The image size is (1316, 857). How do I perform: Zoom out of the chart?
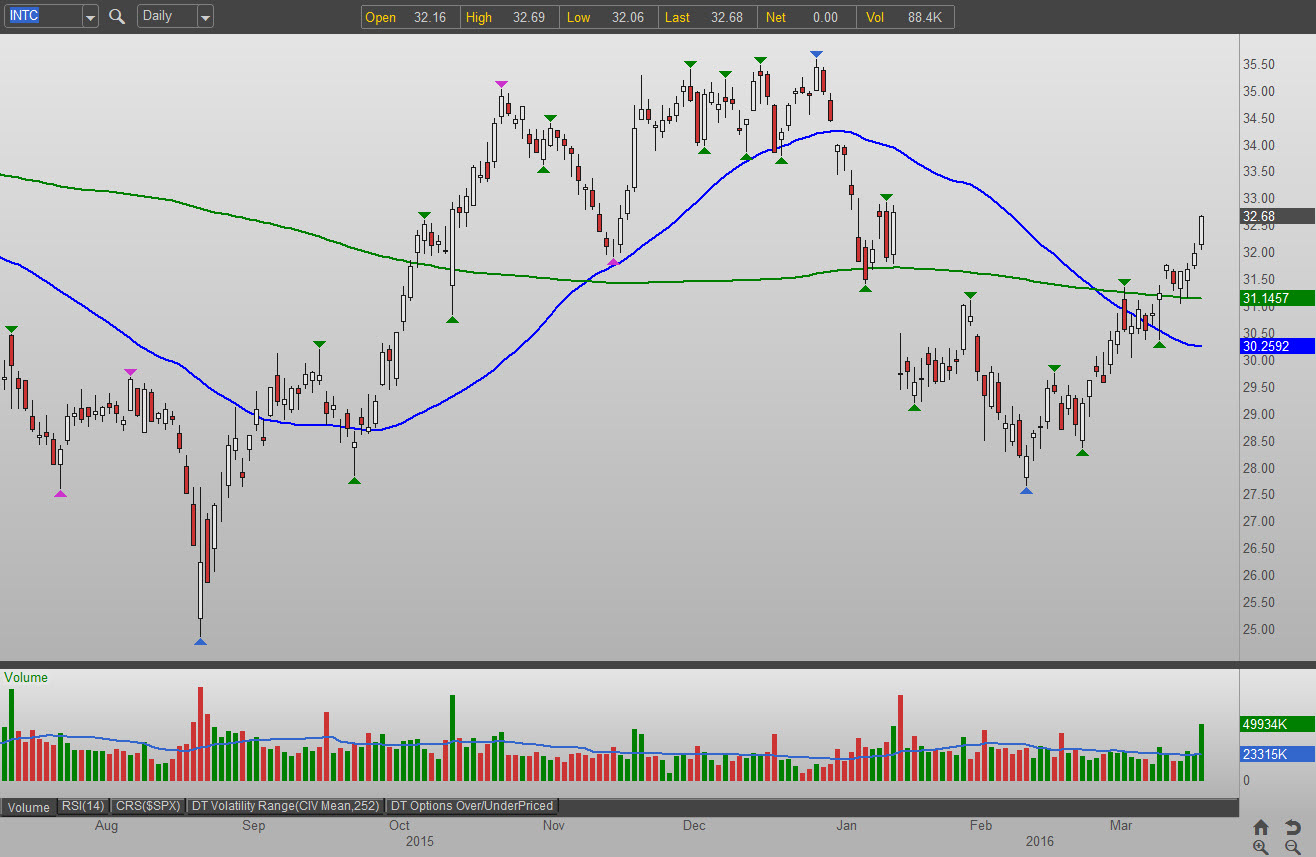[x=1292, y=847]
